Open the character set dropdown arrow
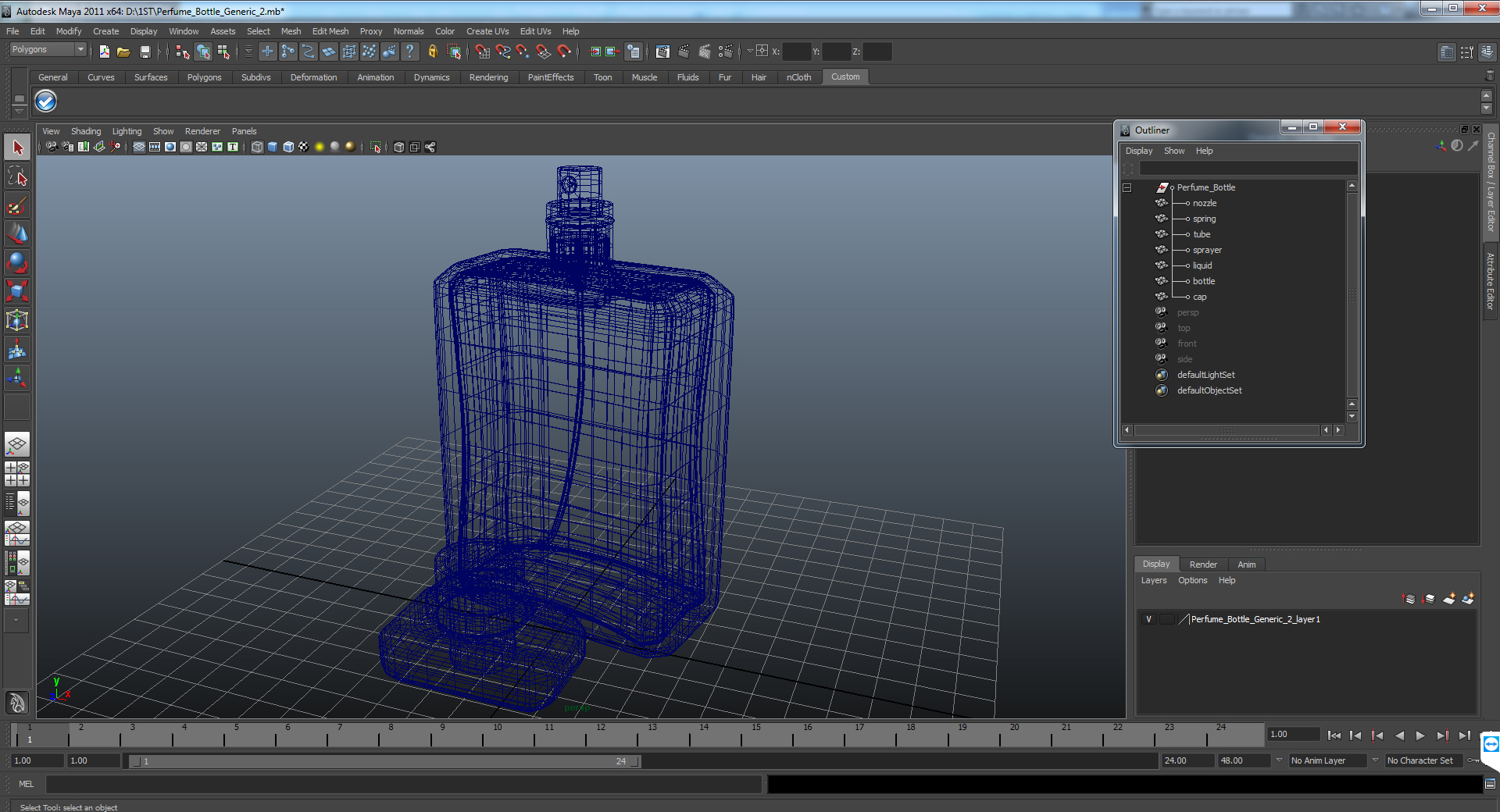Image resolution: width=1500 pixels, height=812 pixels. point(1375,760)
